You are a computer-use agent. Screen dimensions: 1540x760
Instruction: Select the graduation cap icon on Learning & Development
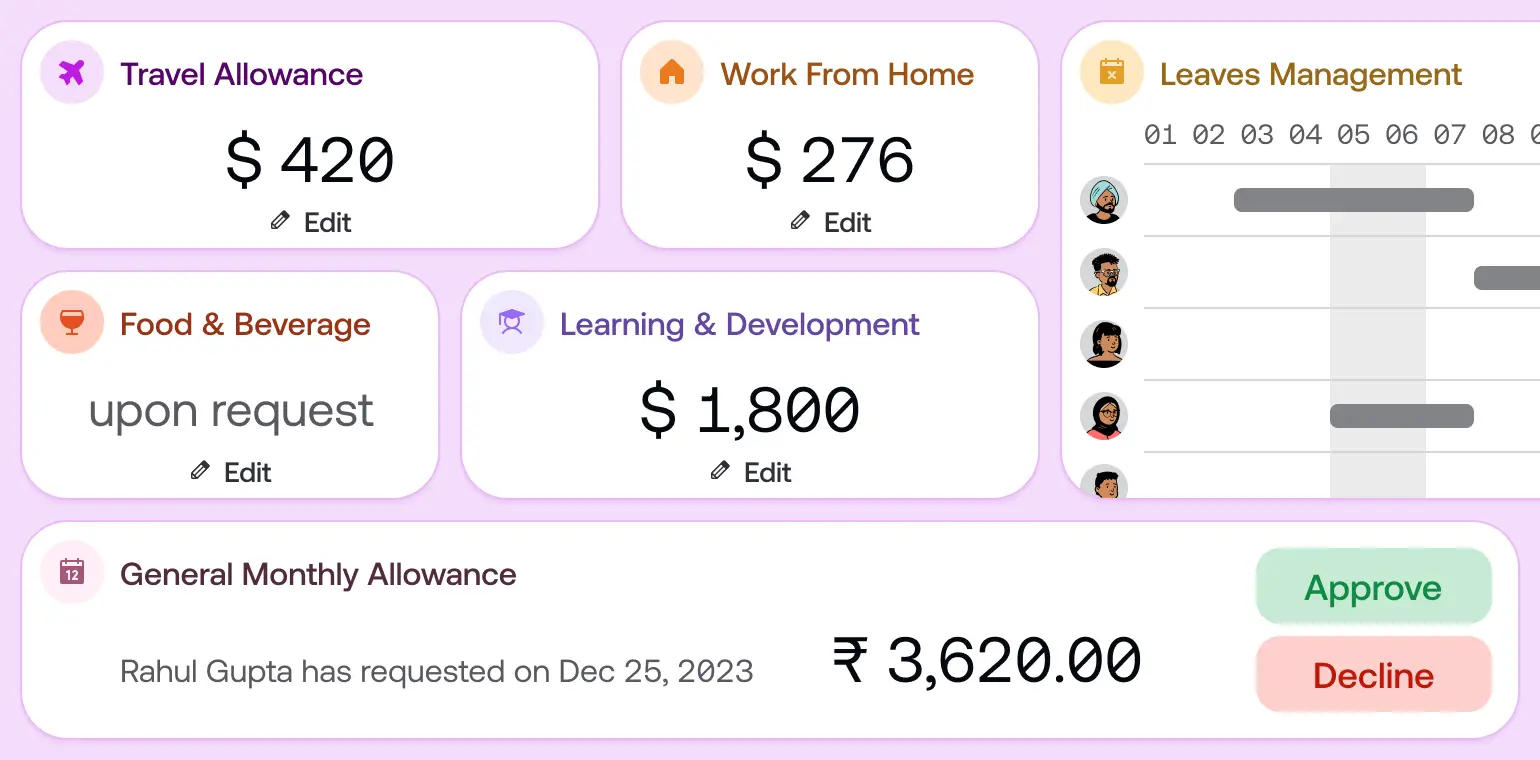[x=511, y=322]
